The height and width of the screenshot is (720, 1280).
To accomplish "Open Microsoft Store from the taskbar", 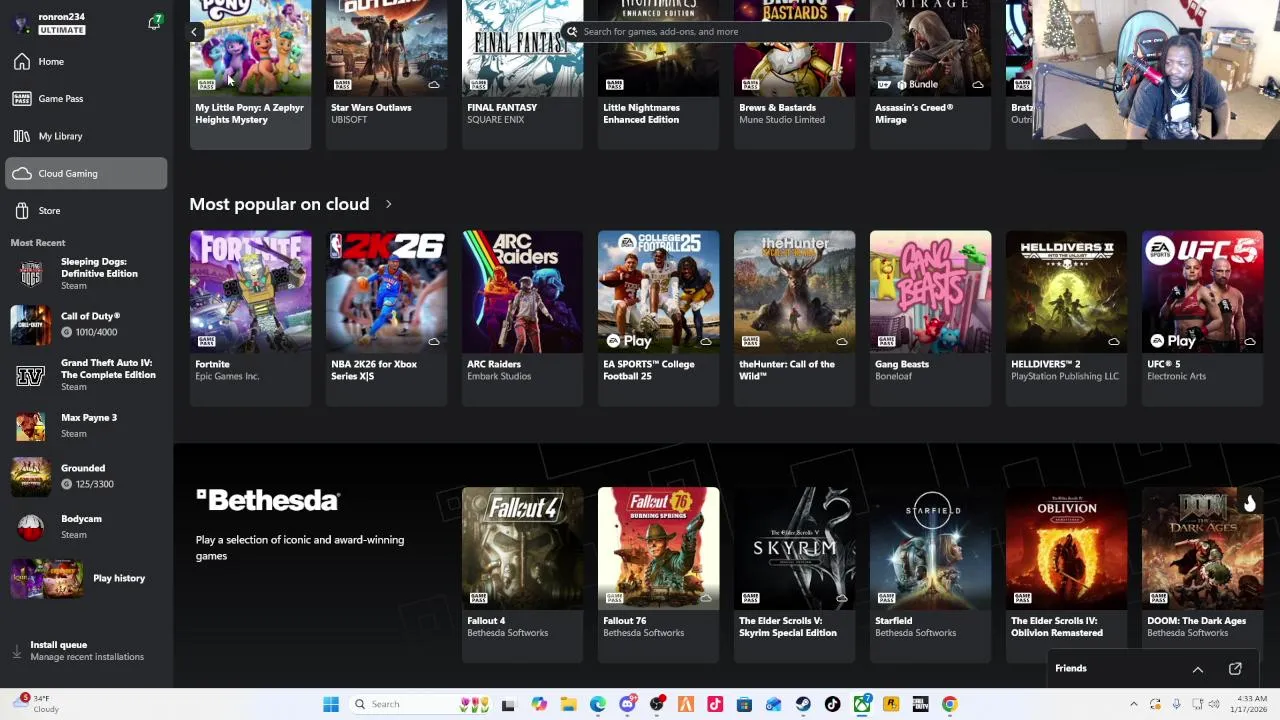I will [x=744, y=705].
